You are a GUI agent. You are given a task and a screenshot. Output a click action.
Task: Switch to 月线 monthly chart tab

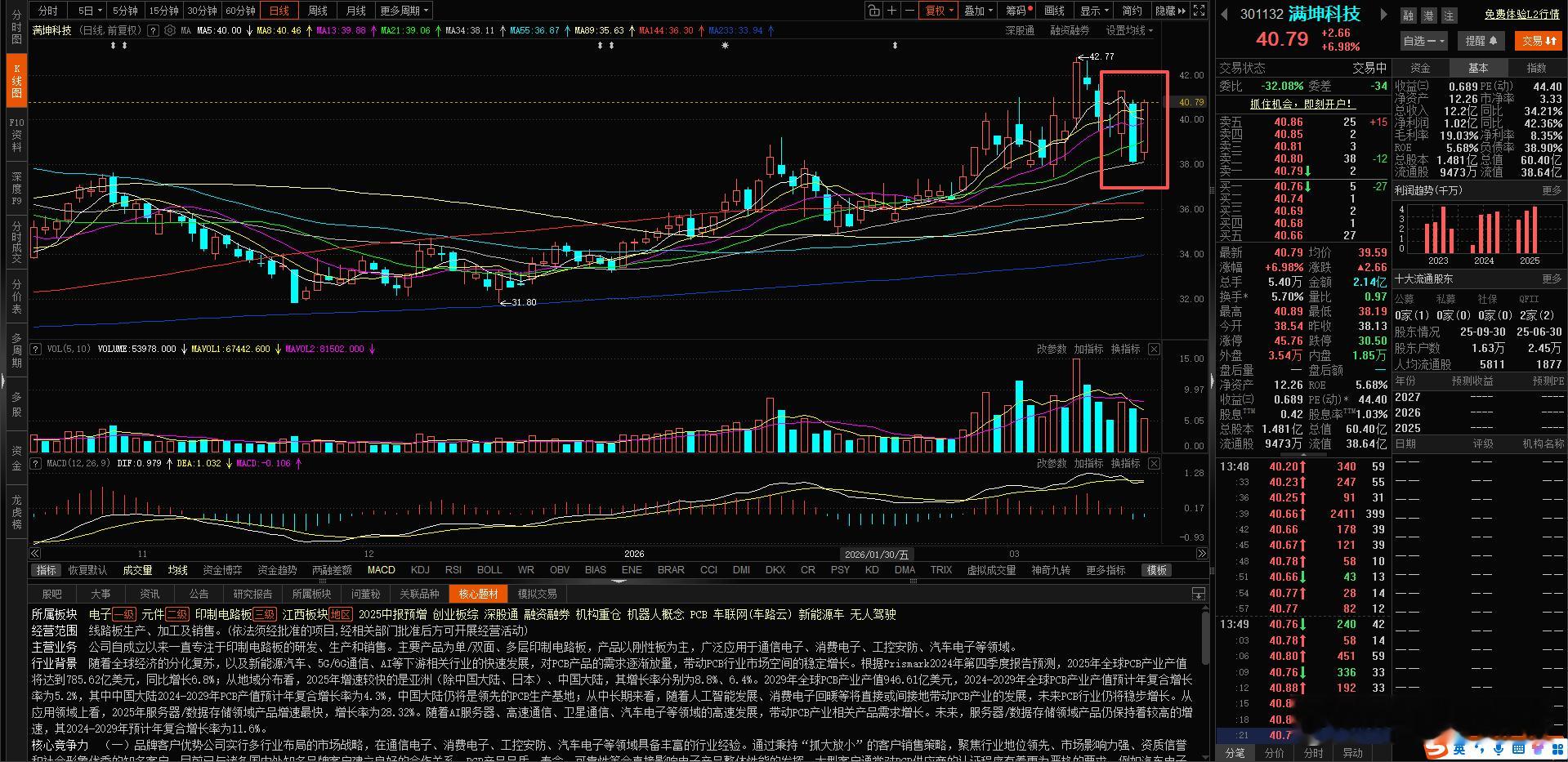click(x=355, y=11)
